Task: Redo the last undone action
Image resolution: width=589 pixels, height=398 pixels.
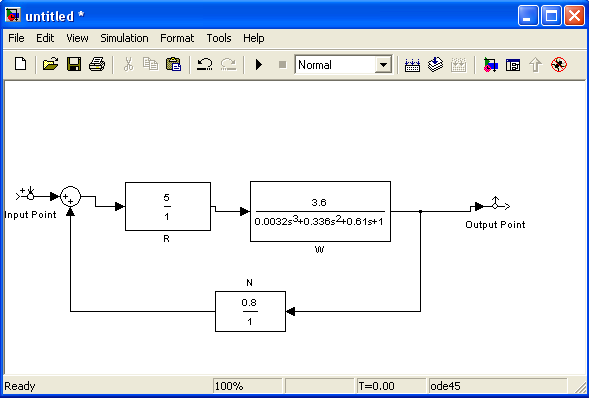Action: tap(228, 64)
